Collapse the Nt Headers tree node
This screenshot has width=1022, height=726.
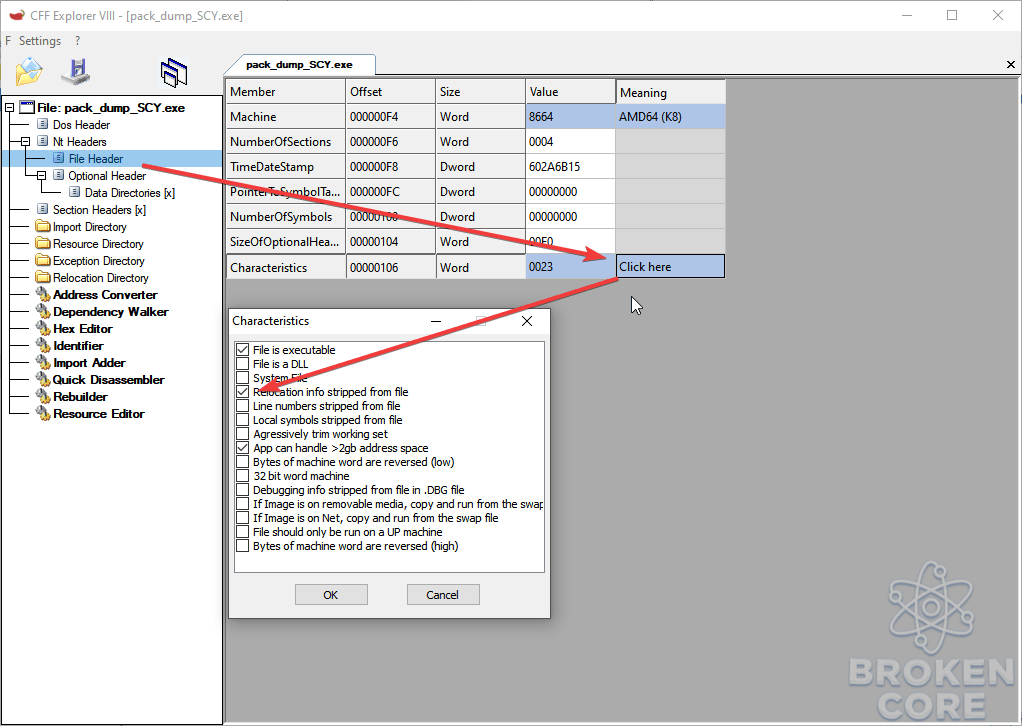25,141
